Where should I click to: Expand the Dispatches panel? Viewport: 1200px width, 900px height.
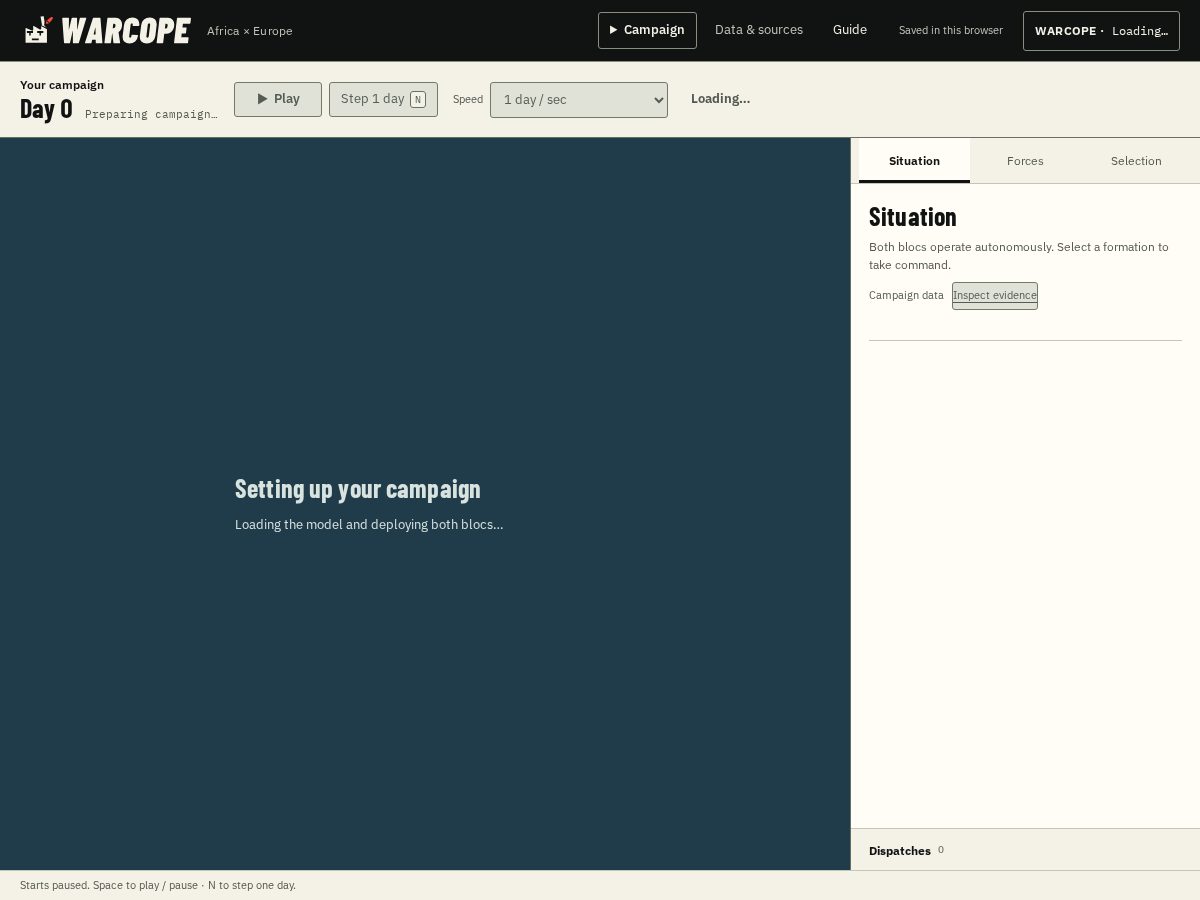[x=1025, y=850]
